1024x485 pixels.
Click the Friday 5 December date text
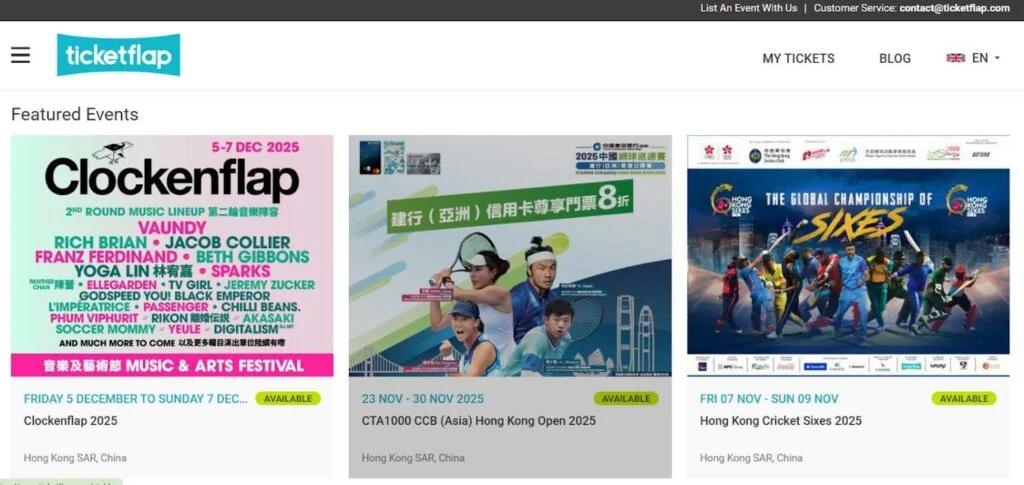coord(136,399)
